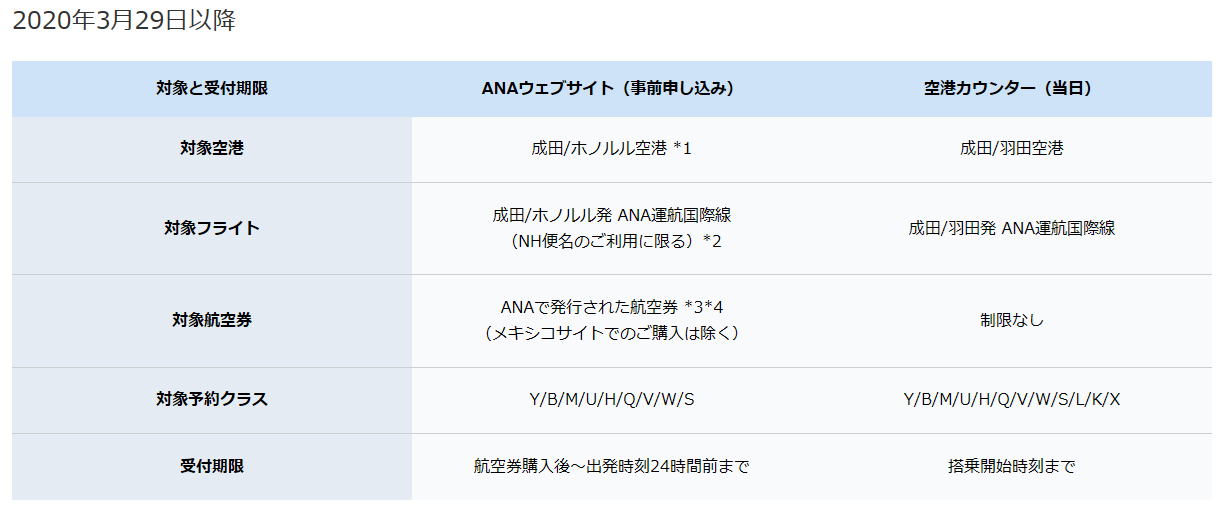Screen dimensions: 1224x506
Task: Select the 対象航空券 row label
Action: [212, 321]
